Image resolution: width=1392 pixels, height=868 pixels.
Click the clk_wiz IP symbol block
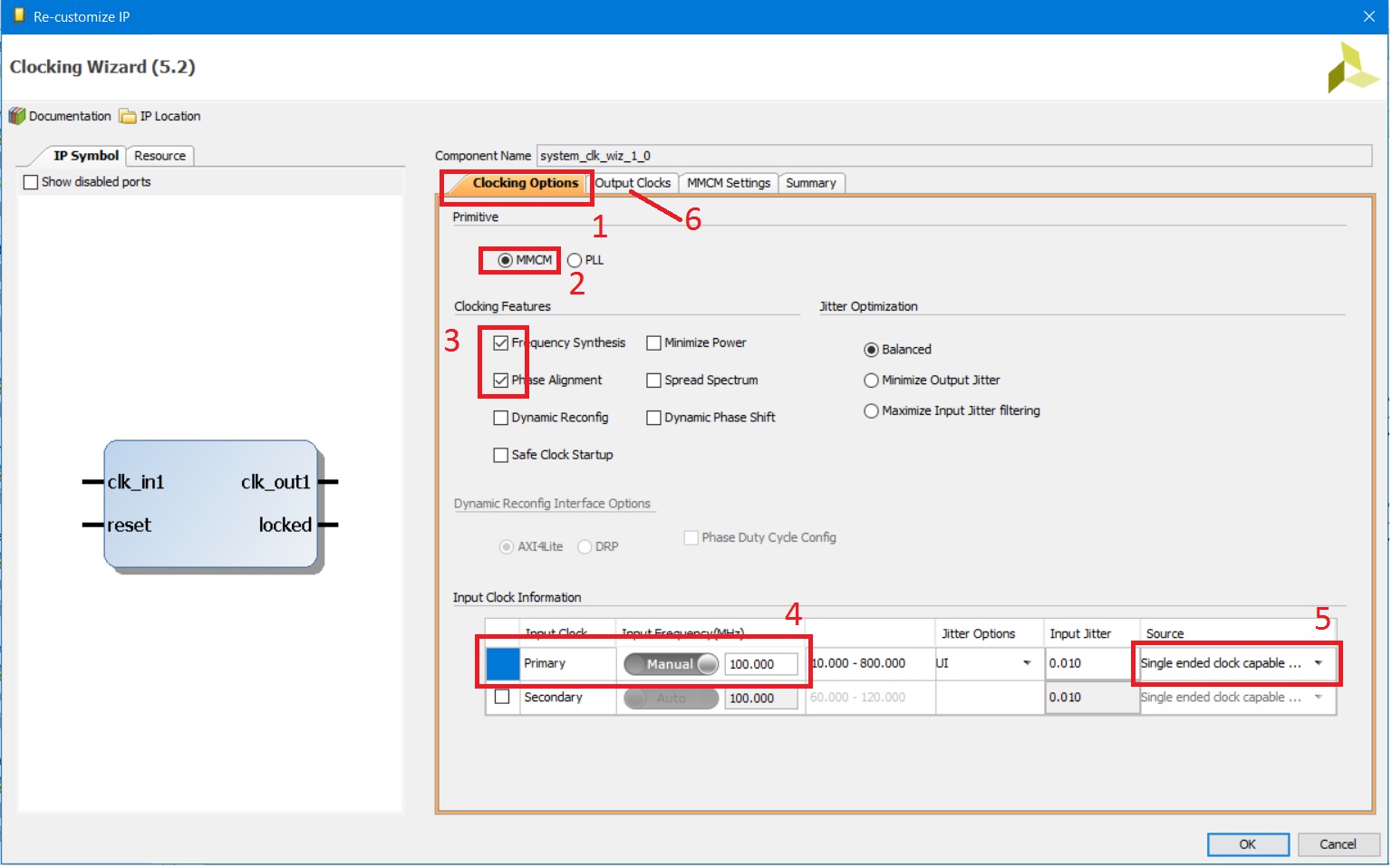click(x=210, y=505)
